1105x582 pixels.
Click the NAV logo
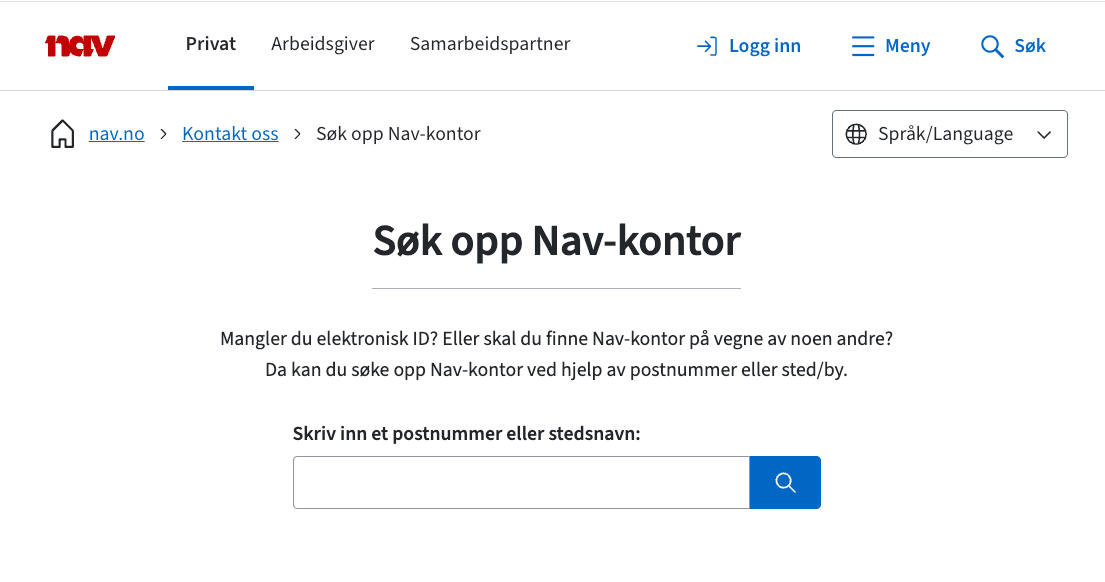(x=79, y=45)
